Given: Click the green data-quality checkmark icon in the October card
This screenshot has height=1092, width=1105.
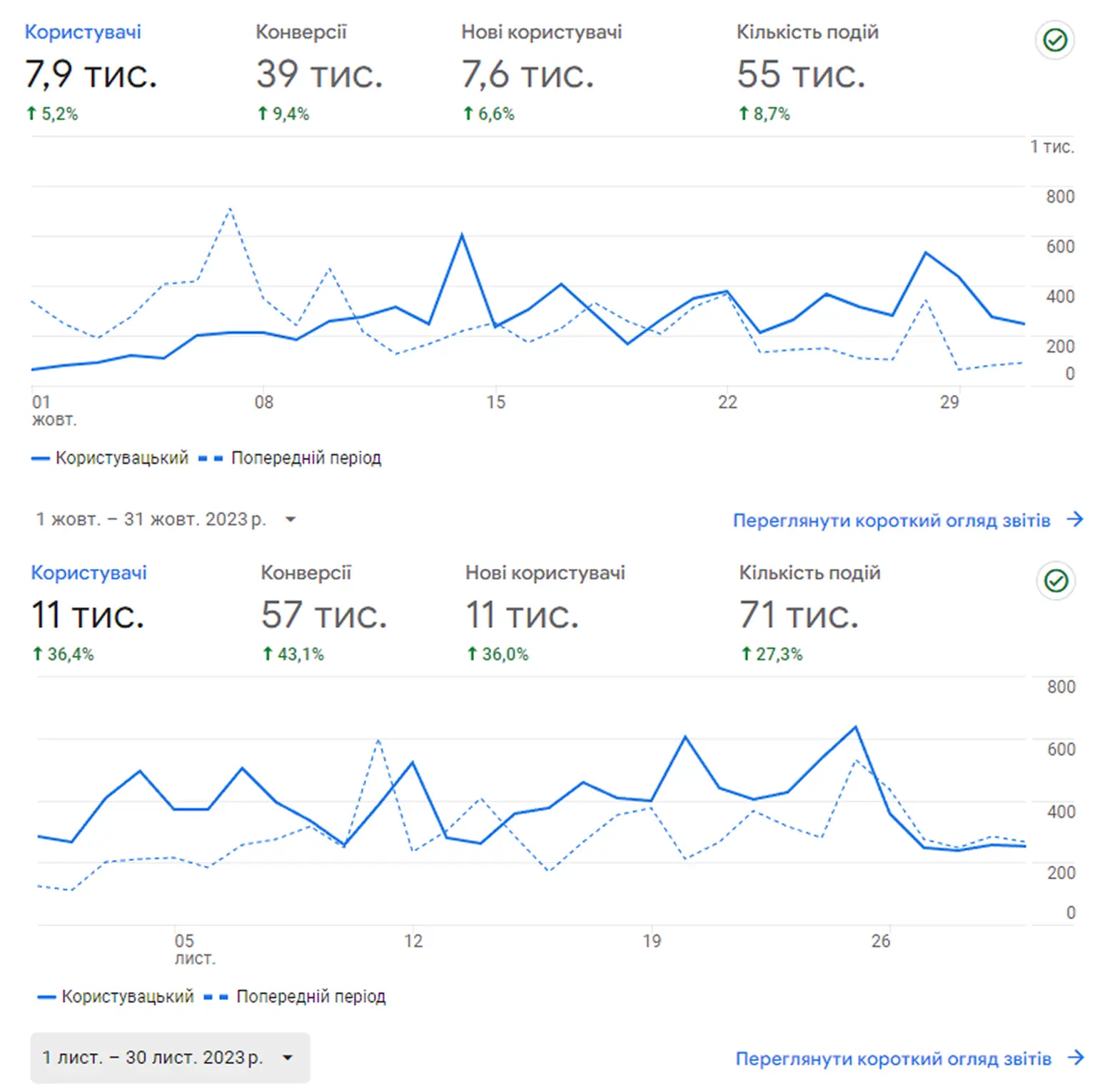Looking at the screenshot, I should pos(1054,40).
